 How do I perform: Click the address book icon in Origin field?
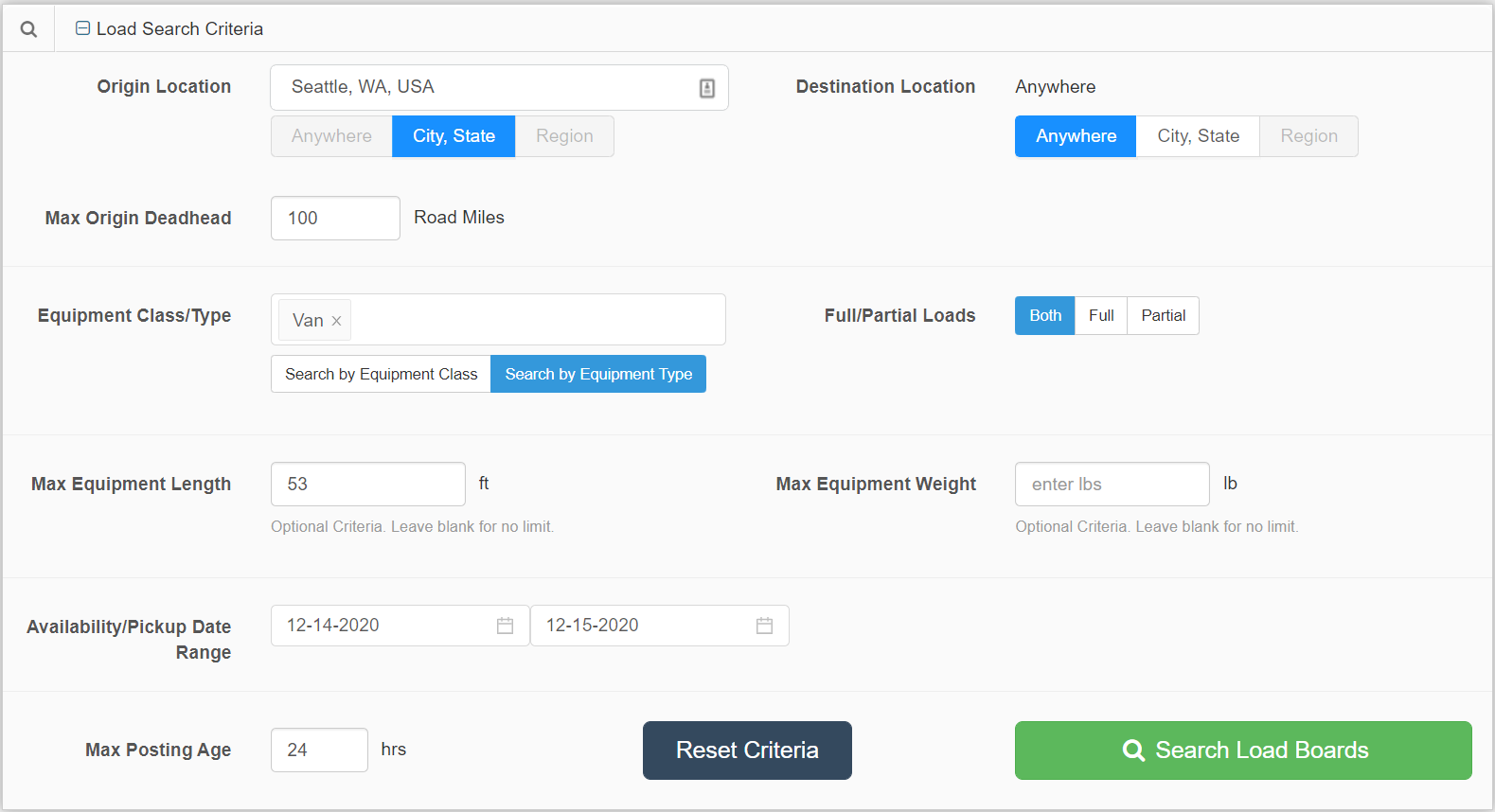[707, 88]
